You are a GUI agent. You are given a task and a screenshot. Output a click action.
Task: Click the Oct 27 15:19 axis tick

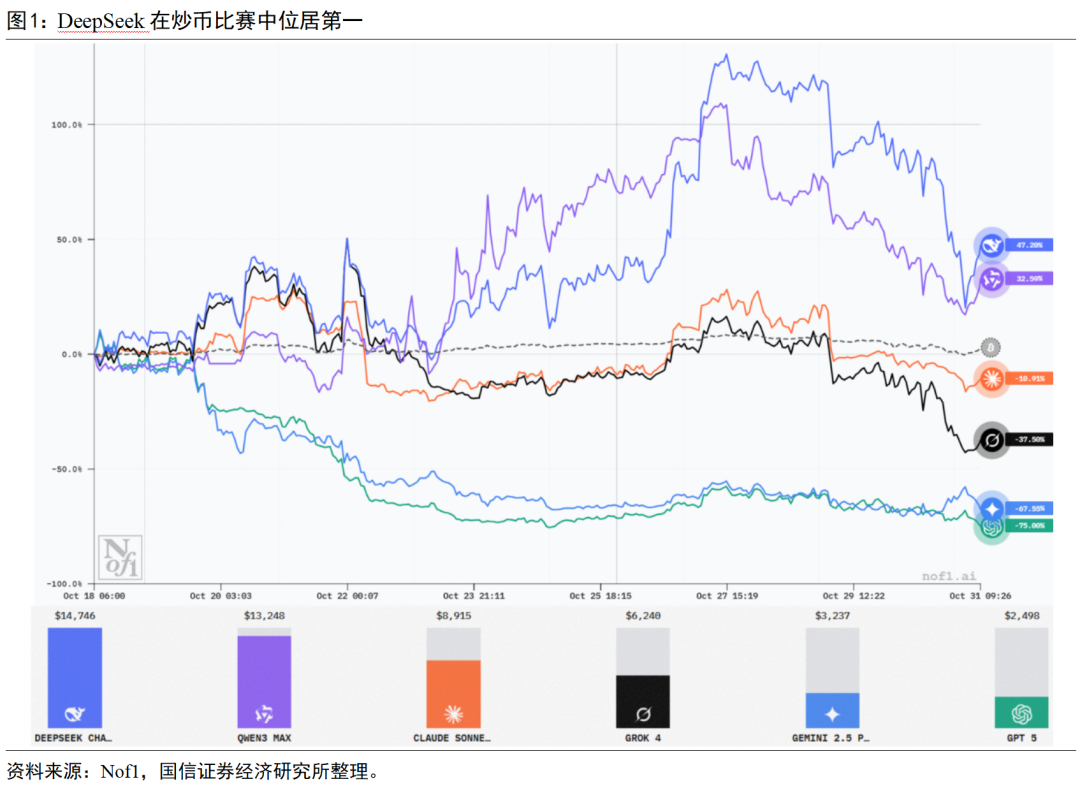pyautogui.click(x=727, y=596)
